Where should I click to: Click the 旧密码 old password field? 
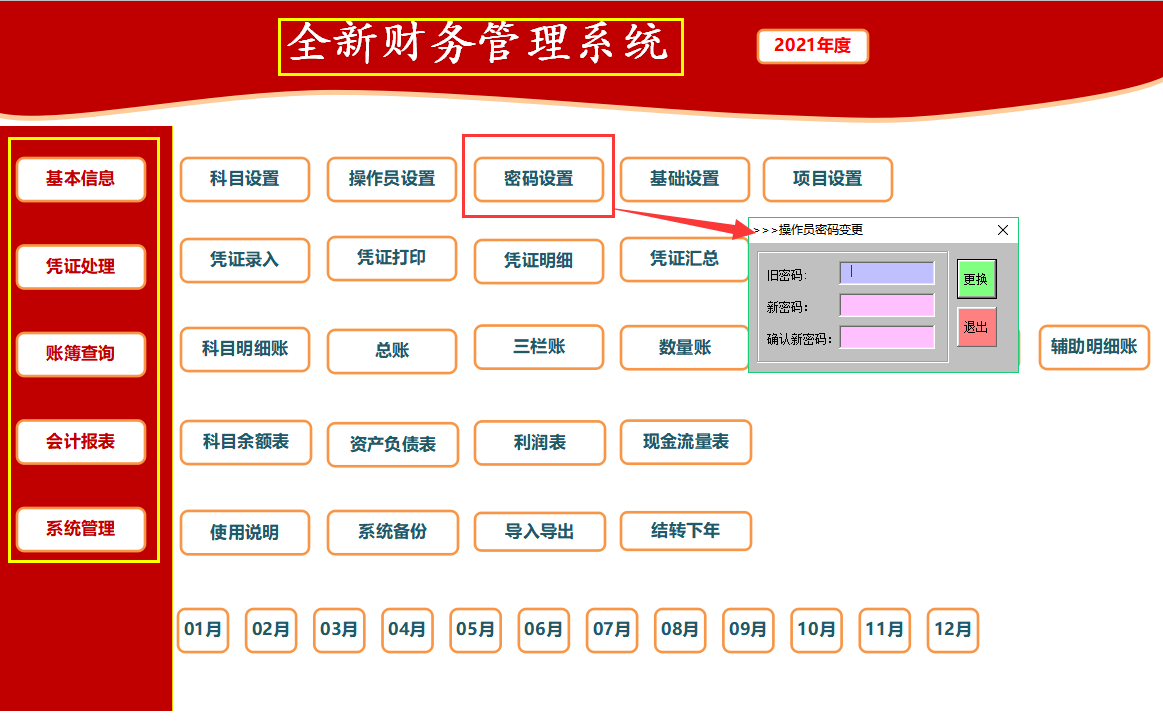pos(887,272)
